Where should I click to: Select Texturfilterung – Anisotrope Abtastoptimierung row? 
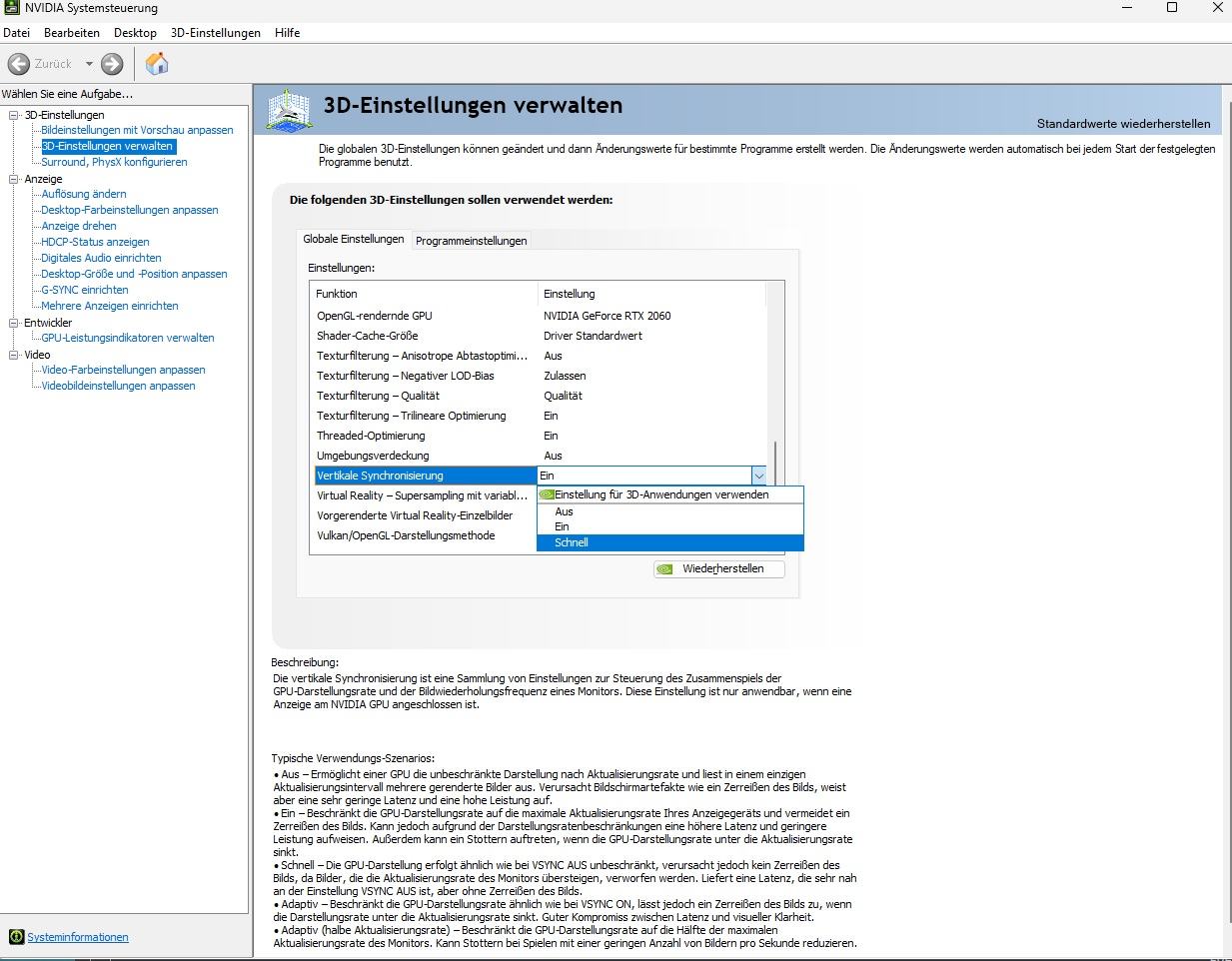(x=540, y=356)
